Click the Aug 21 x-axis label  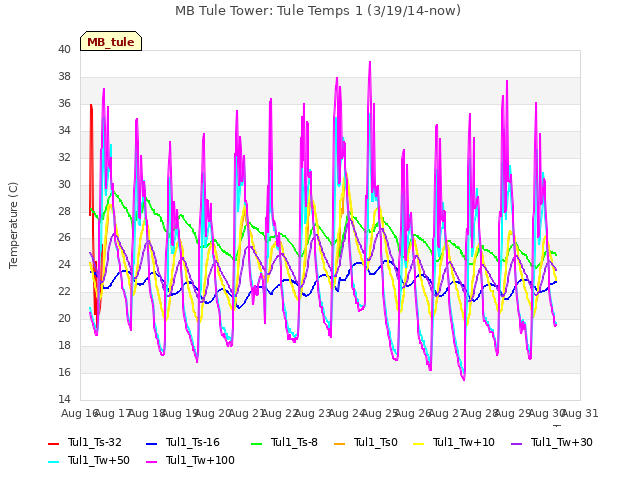(247, 413)
